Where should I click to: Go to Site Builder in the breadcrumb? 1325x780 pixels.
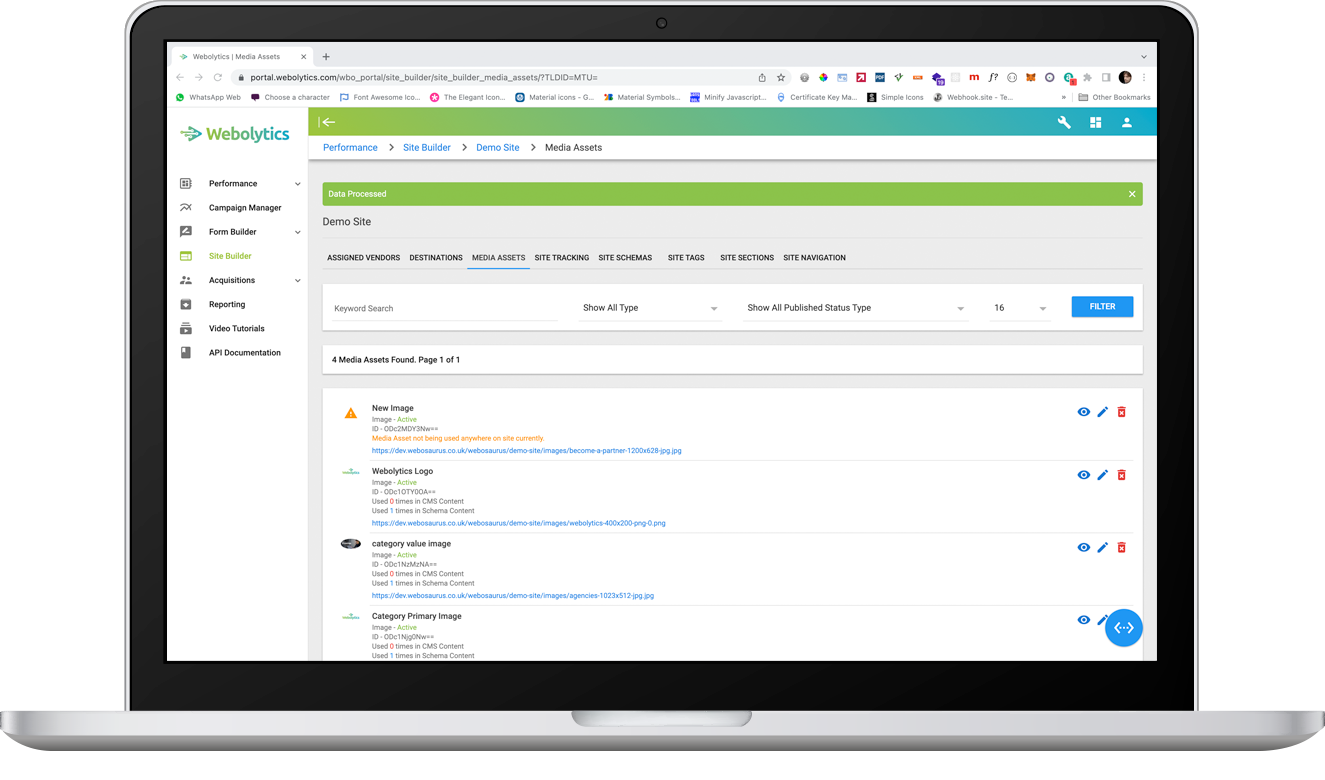[427, 148]
